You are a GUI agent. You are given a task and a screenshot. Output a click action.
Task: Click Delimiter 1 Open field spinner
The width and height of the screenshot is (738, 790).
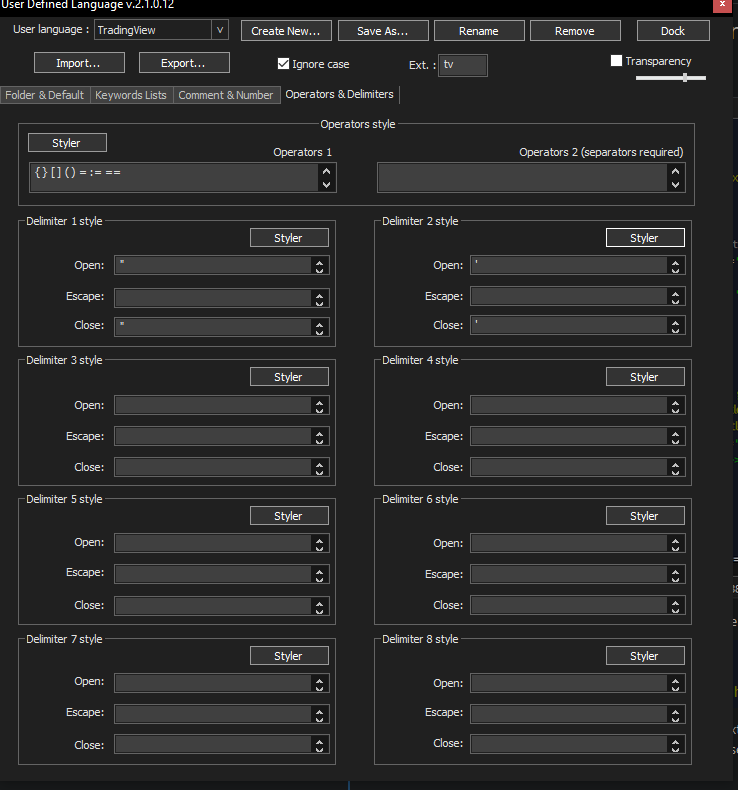point(319,266)
